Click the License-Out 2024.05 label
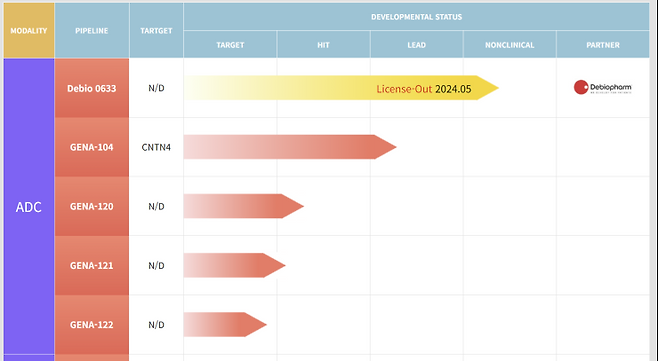The width and height of the screenshot is (658, 361). tap(423, 89)
